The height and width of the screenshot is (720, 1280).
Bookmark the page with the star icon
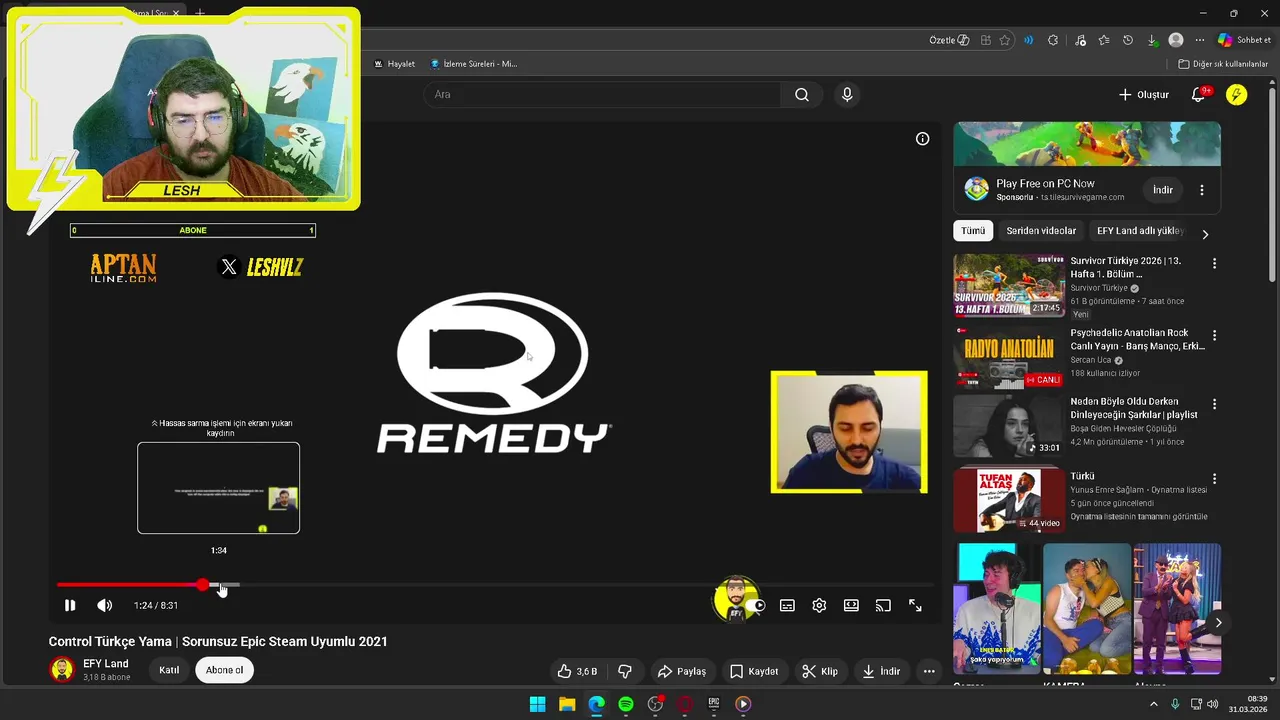[1005, 40]
